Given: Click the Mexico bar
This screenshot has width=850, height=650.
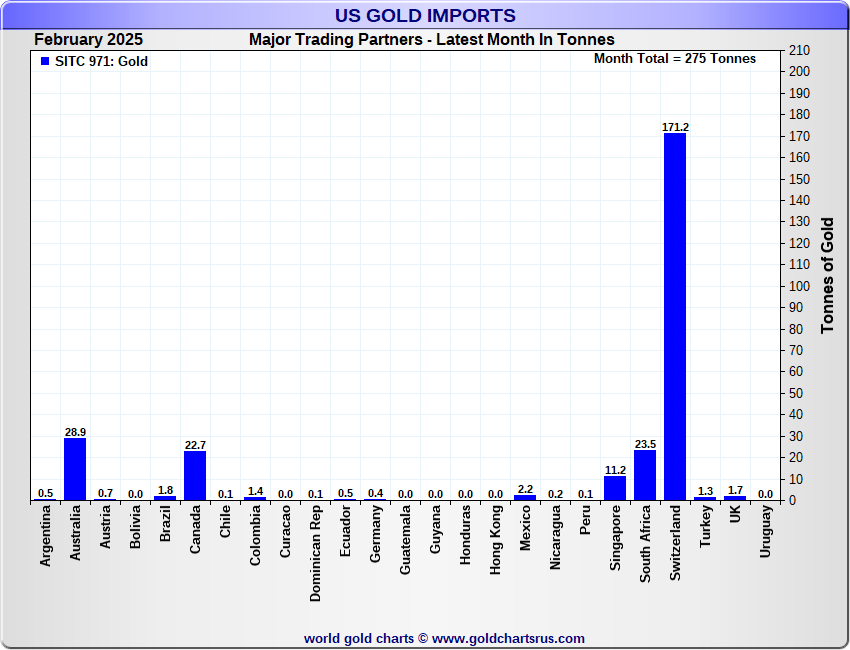Looking at the screenshot, I should [x=525, y=497].
